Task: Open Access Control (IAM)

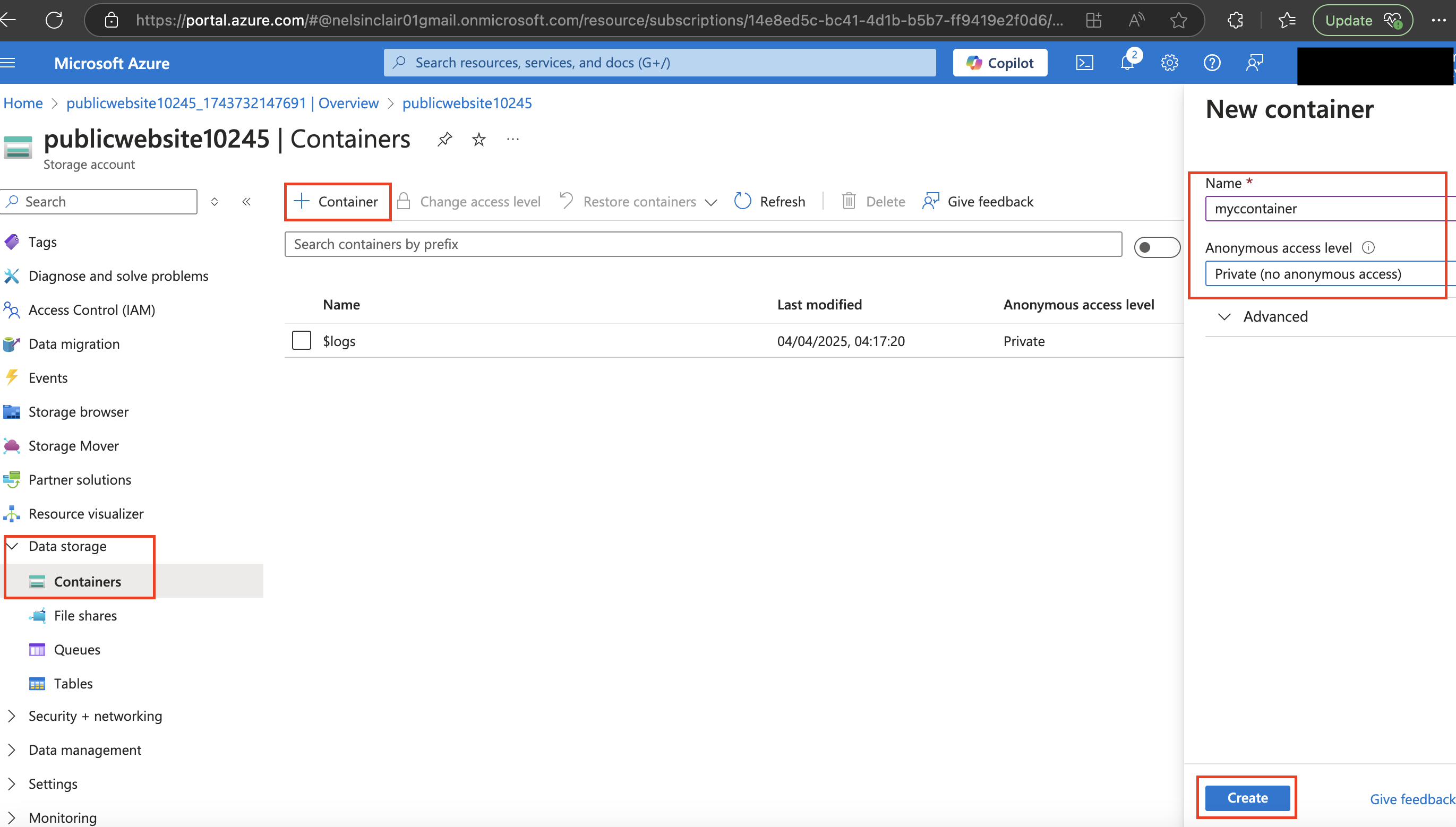Action: click(91, 310)
